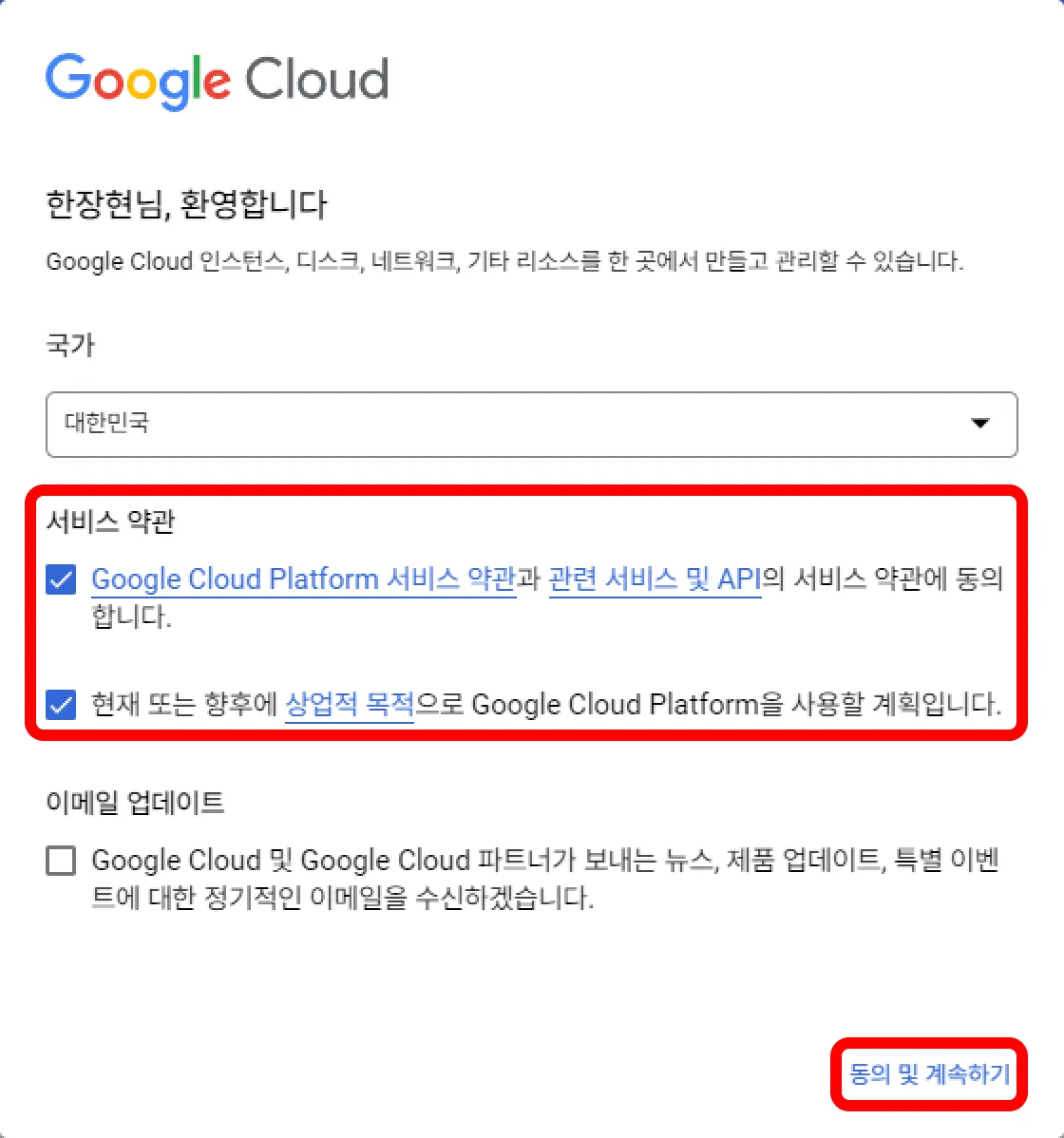Open the 상업적 목적 link

[x=350, y=704]
